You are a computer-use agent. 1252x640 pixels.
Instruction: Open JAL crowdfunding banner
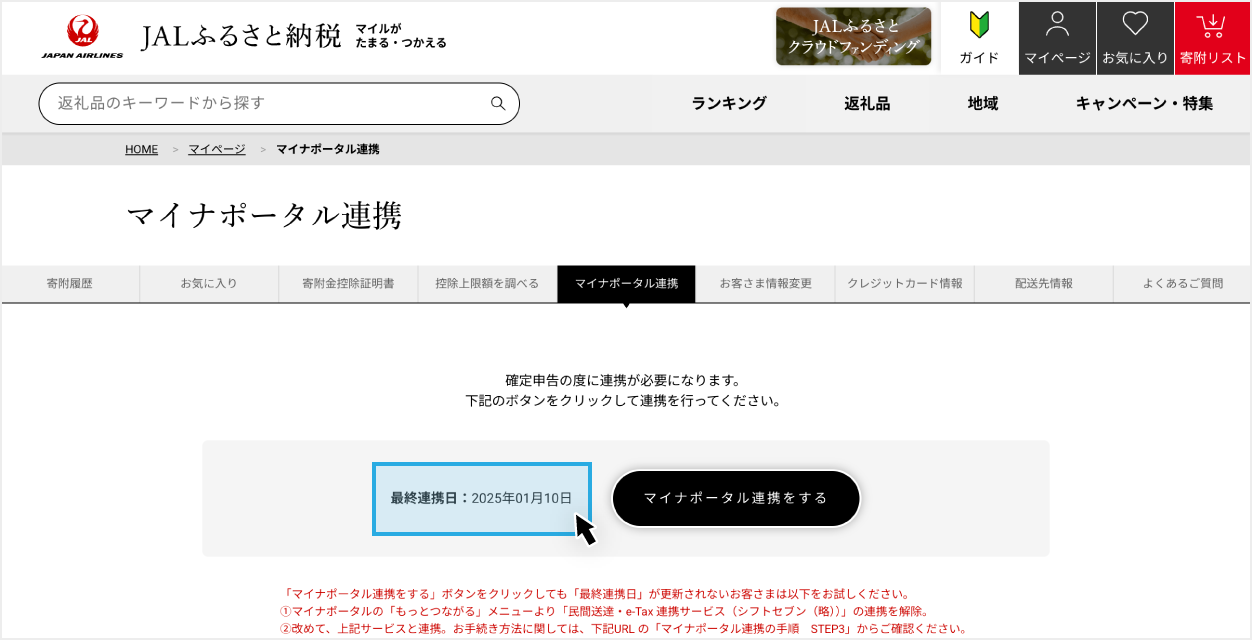853,37
